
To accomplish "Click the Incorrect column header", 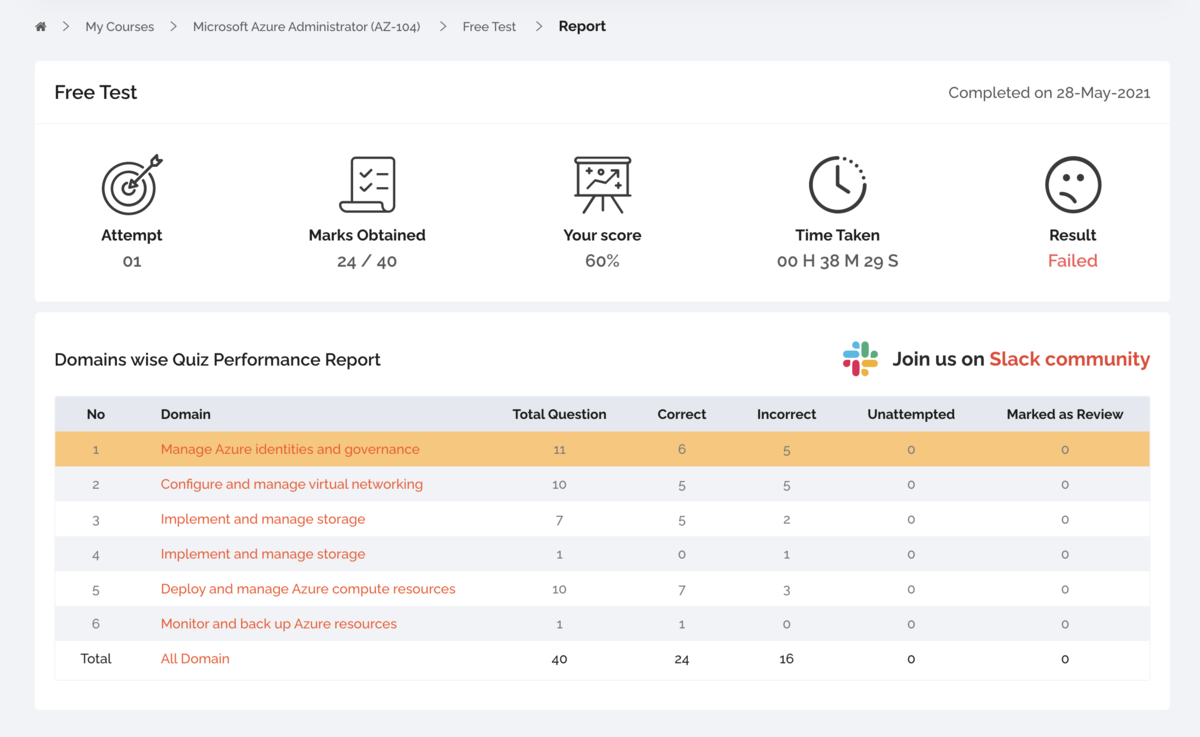I will [787, 414].
